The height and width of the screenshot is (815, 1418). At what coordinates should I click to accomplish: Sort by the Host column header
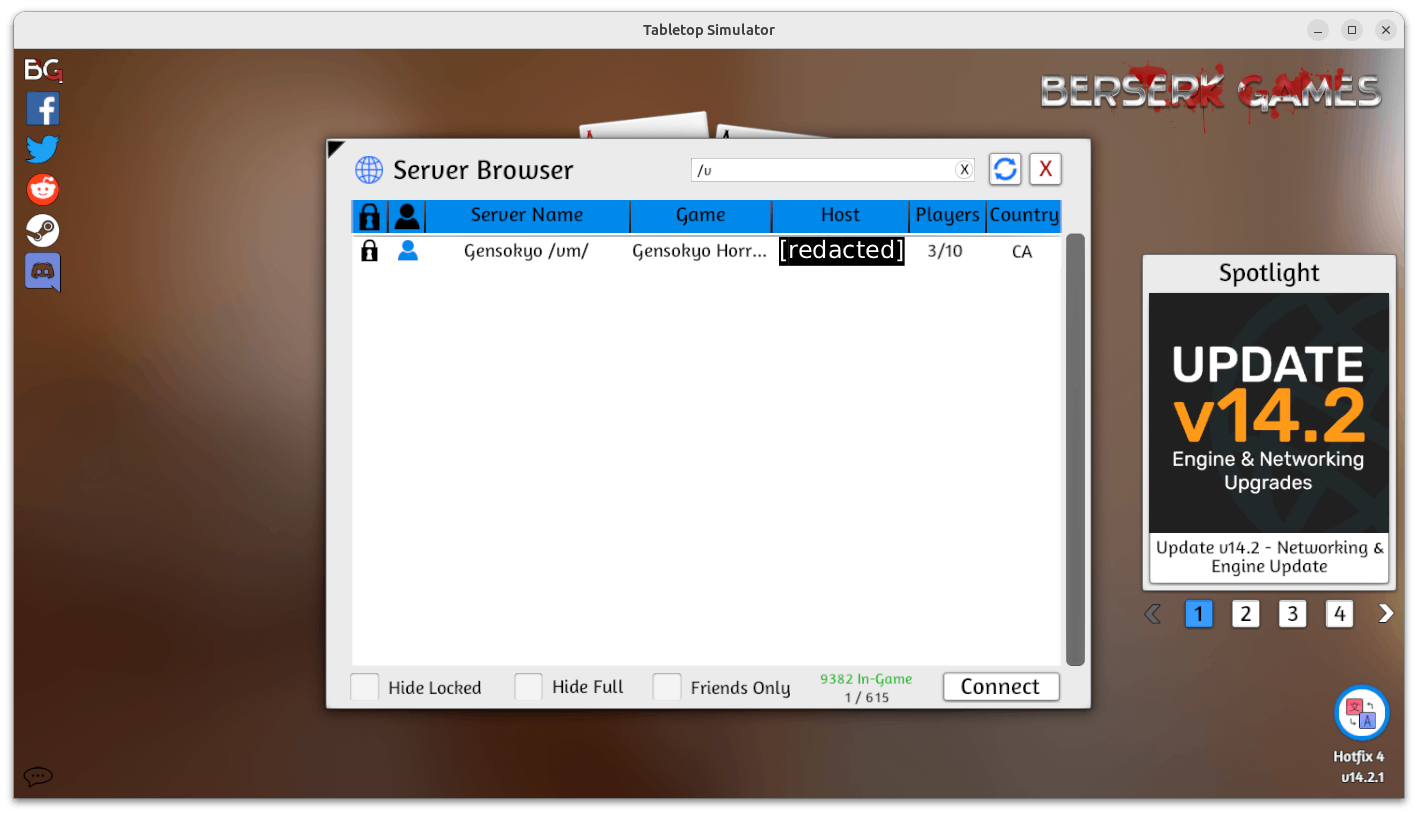click(840, 216)
